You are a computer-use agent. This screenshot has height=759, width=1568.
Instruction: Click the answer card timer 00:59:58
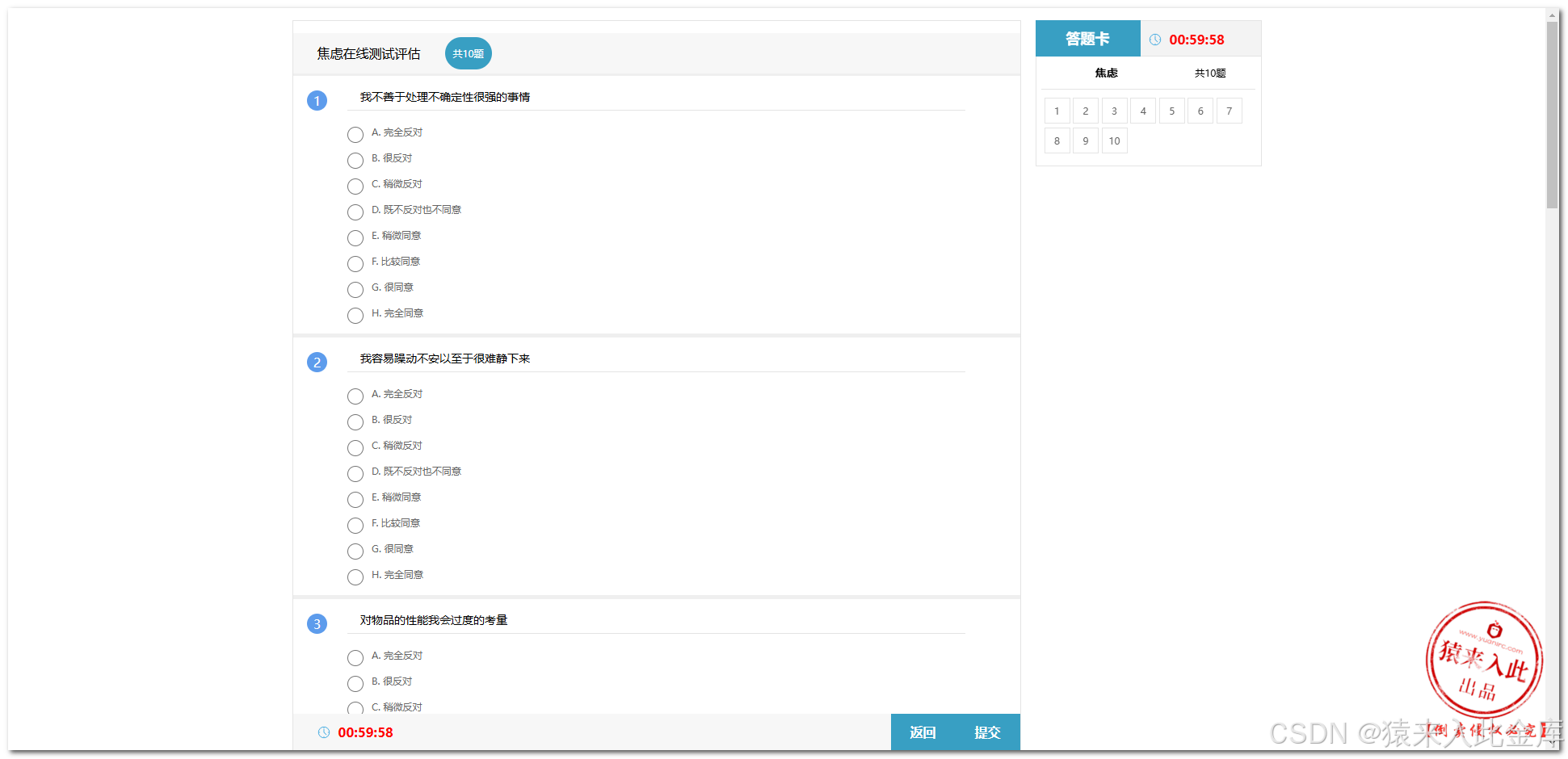coord(1196,40)
